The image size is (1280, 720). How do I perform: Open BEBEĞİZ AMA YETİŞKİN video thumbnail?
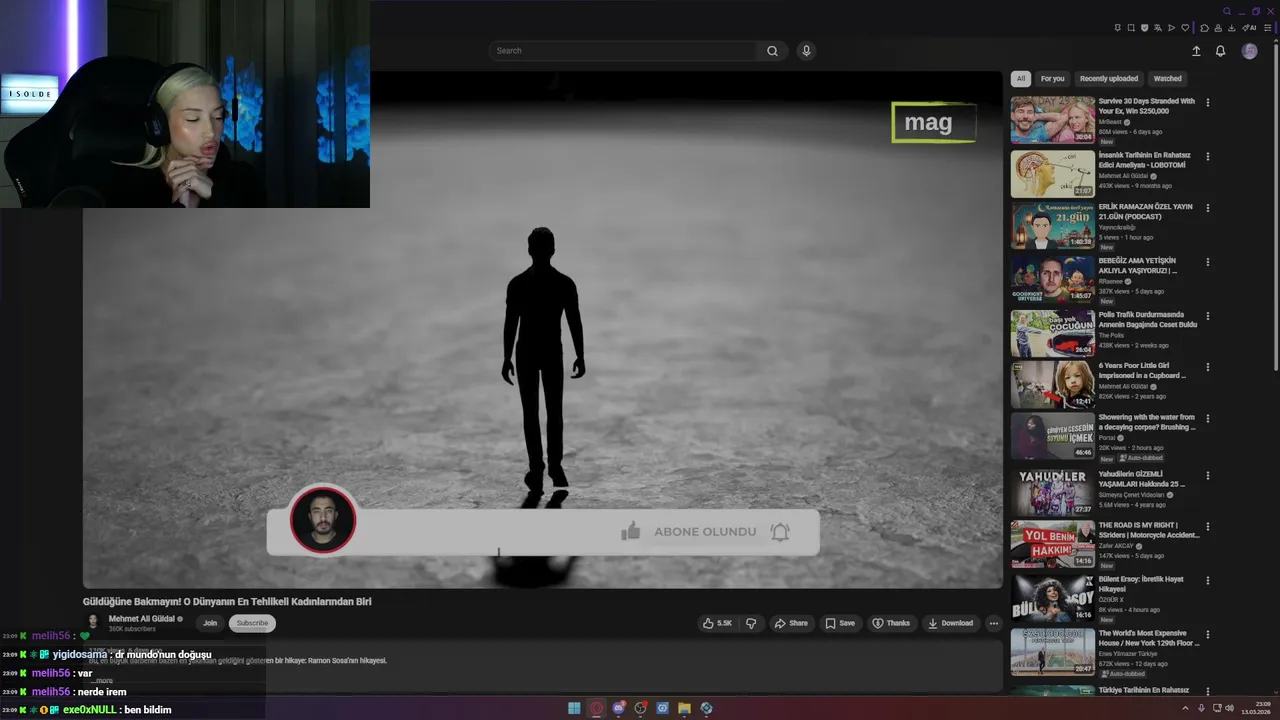[1052, 279]
